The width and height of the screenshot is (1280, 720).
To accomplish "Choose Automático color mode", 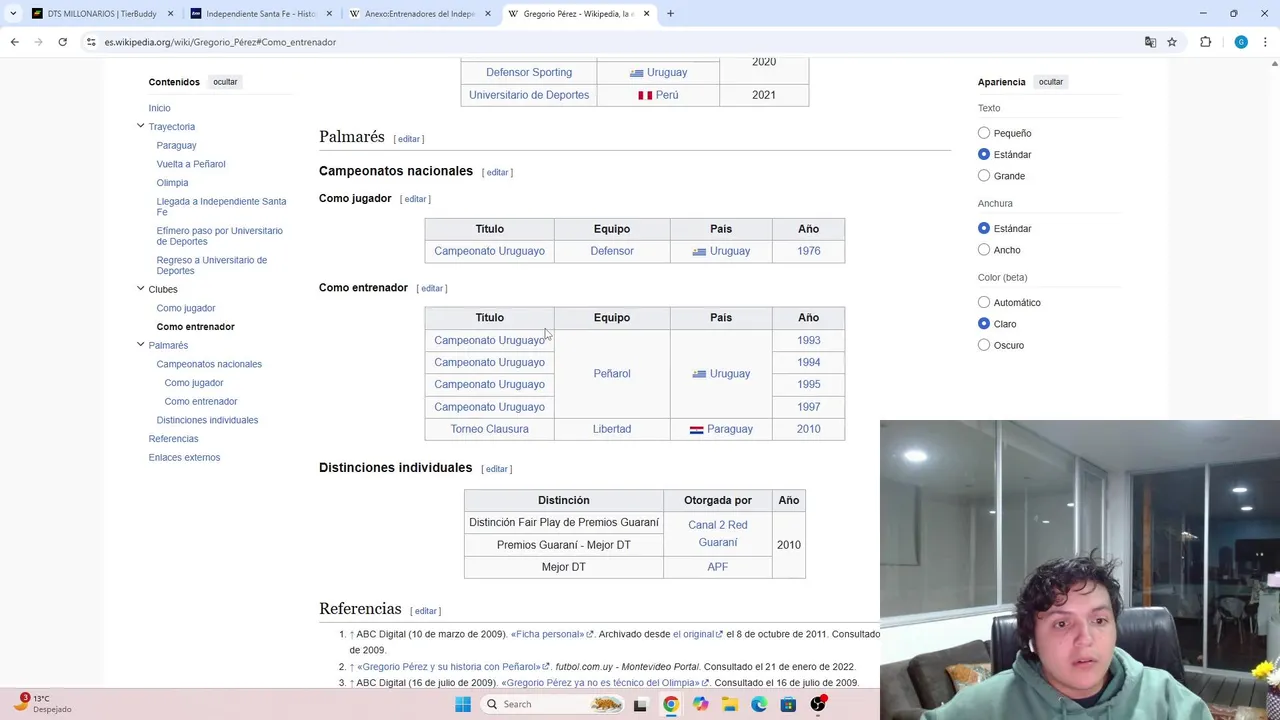I will click(984, 302).
